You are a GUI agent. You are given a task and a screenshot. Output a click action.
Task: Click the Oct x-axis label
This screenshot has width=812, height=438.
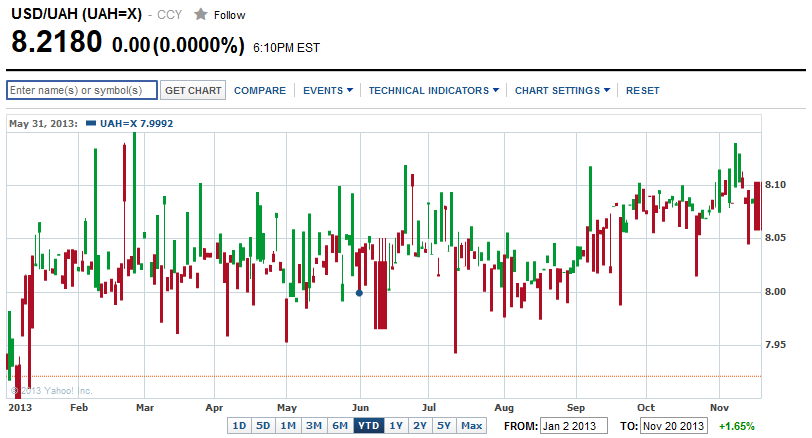[x=646, y=407]
